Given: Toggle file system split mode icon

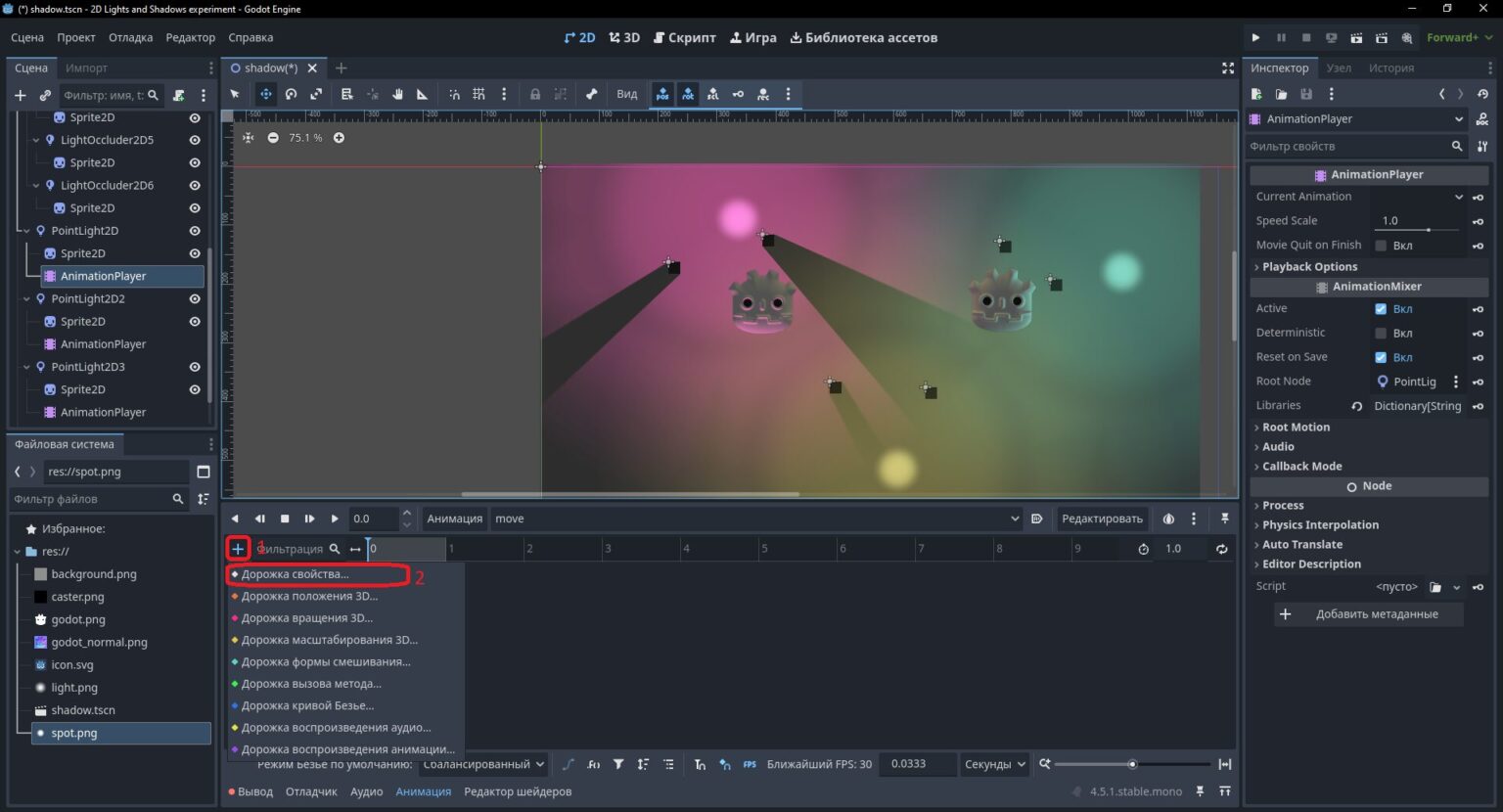Looking at the screenshot, I should tap(204, 472).
